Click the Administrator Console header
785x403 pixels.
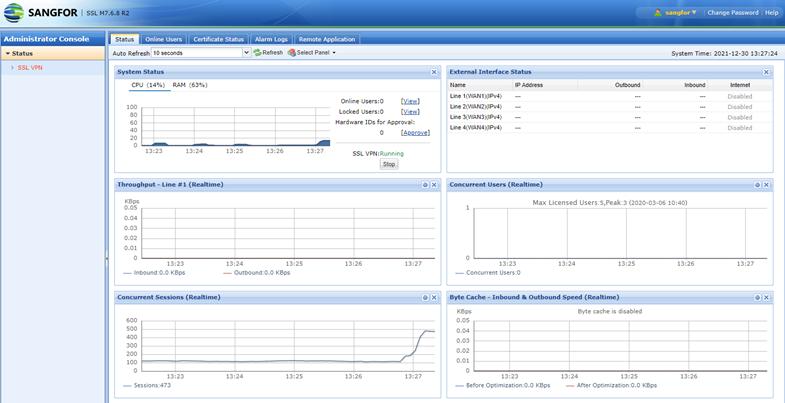[46, 39]
